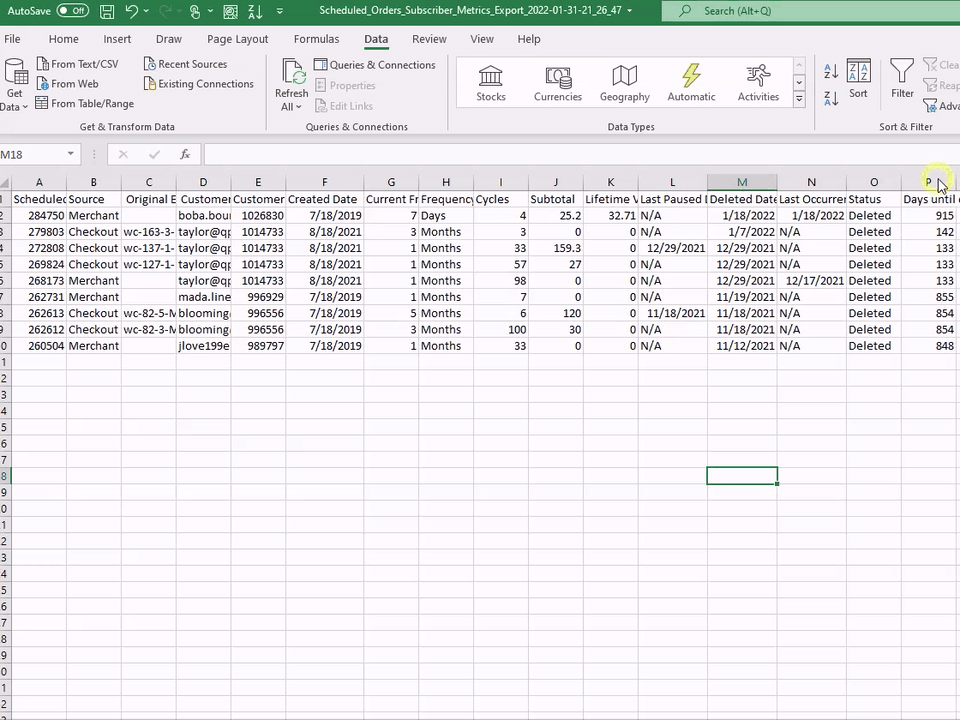960x720 pixels.
Task: Open Recent Sources
Action: click(186, 64)
